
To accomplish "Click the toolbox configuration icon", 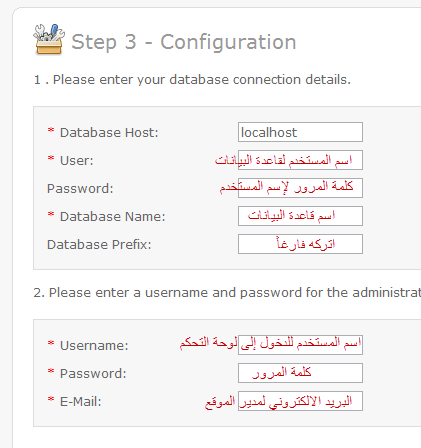I will pyautogui.click(x=49, y=39).
